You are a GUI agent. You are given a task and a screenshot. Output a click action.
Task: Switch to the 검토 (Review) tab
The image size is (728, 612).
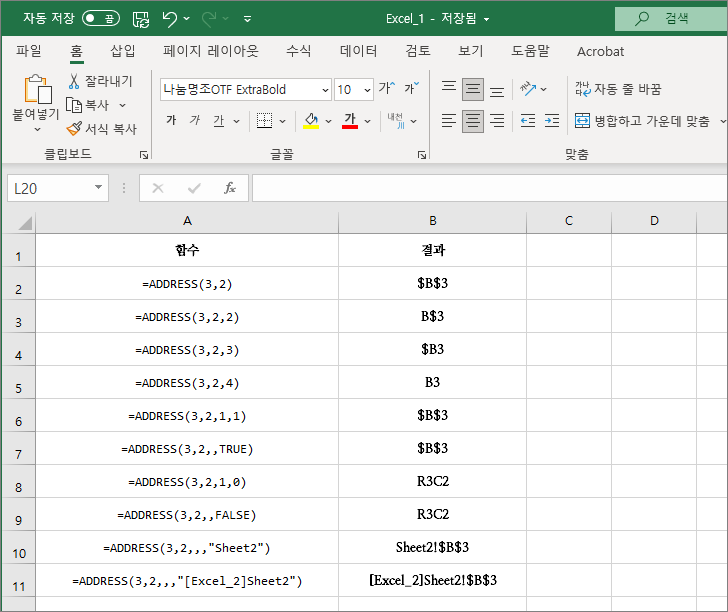[x=418, y=51]
